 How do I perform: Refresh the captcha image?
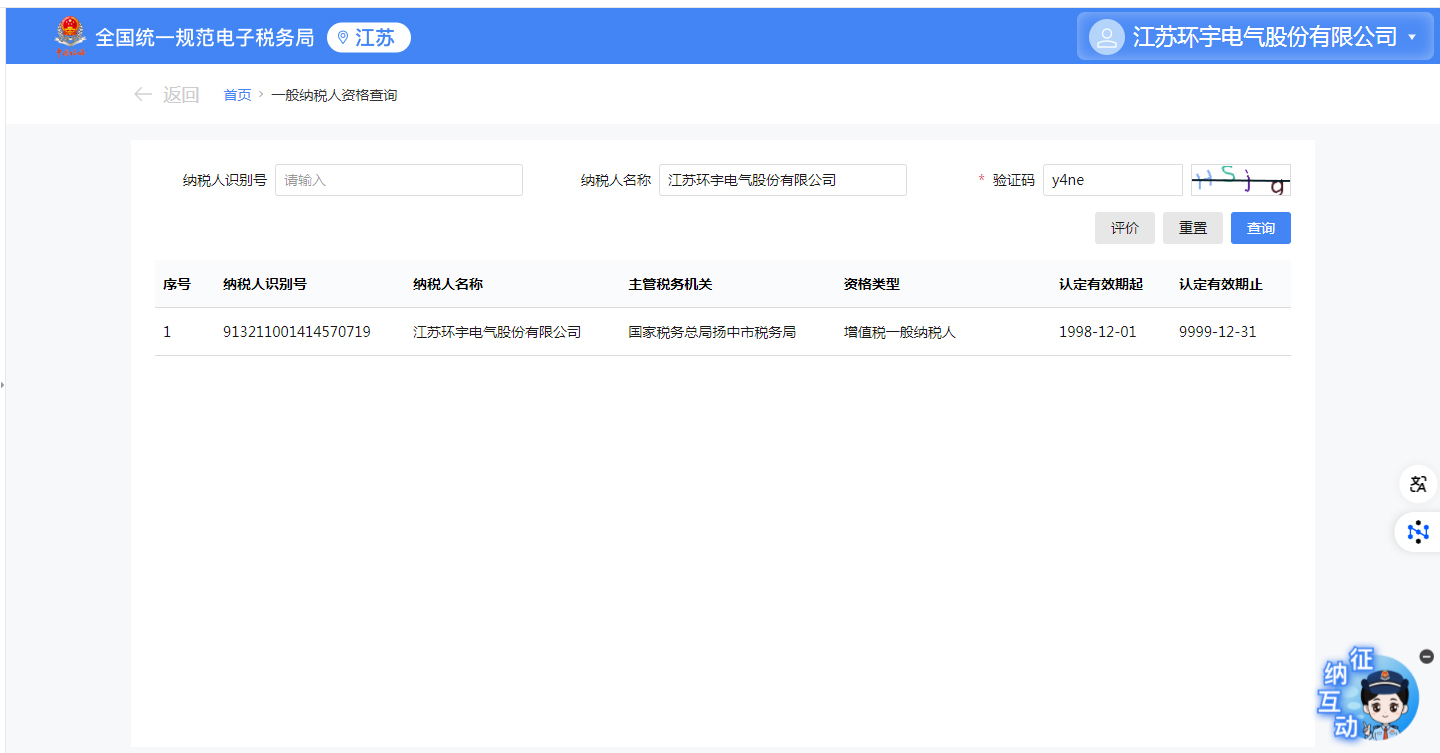point(1240,180)
